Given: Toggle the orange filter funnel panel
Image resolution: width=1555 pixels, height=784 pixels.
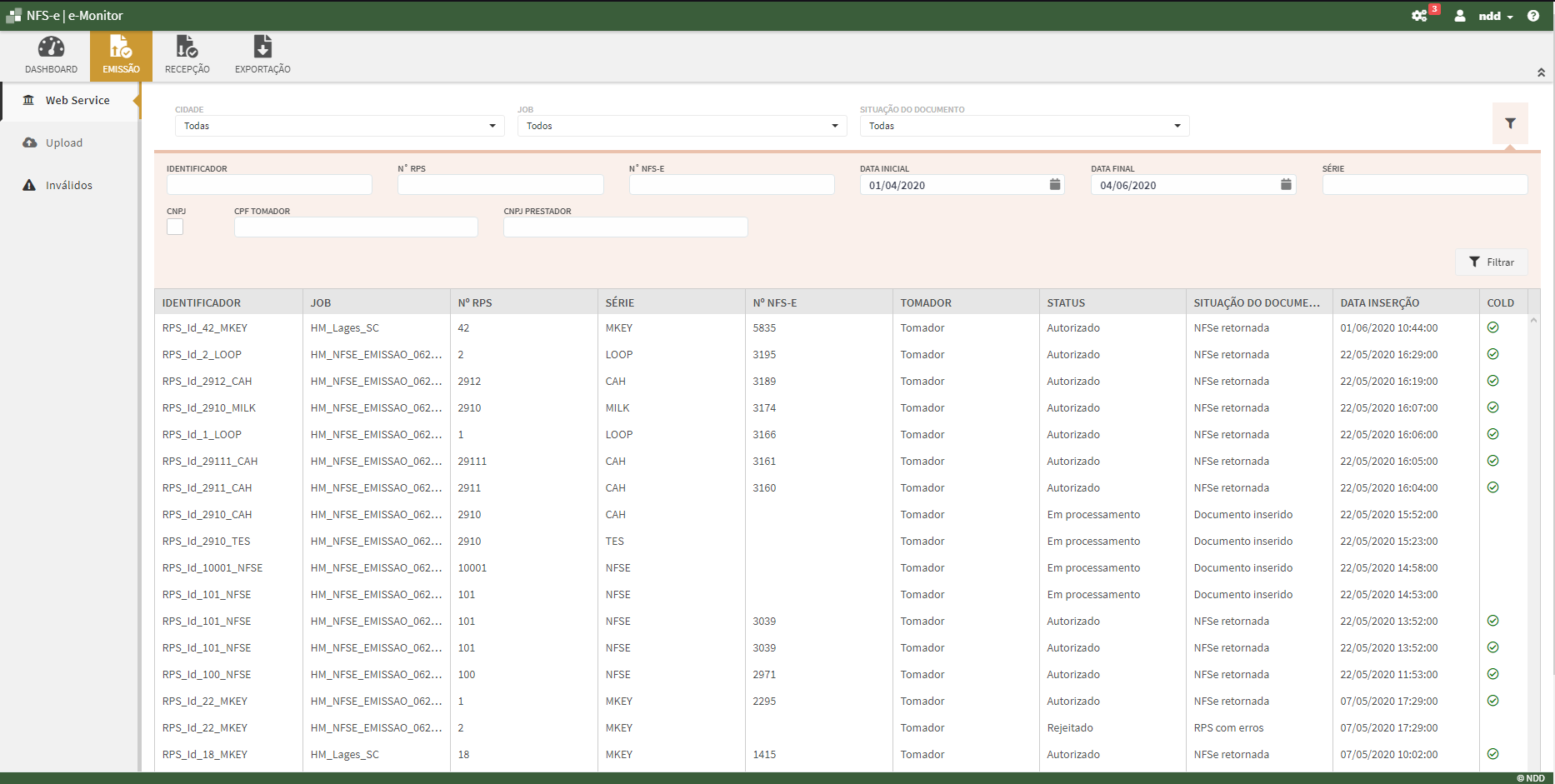Looking at the screenshot, I should click(1511, 123).
